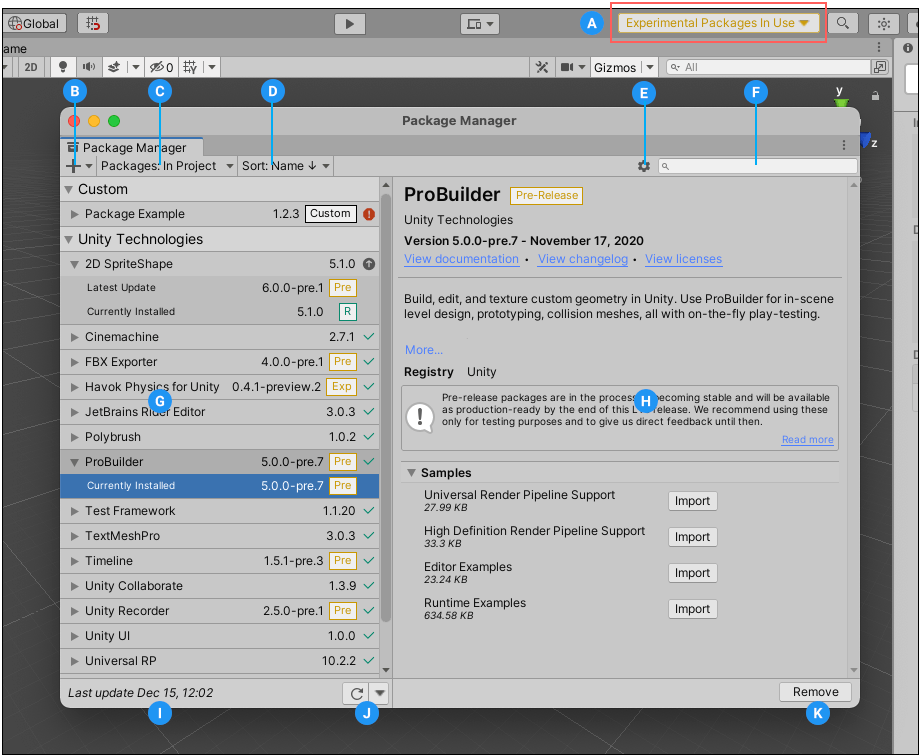
Task: Toggle scene audio speaker icon
Action: pos(89,68)
